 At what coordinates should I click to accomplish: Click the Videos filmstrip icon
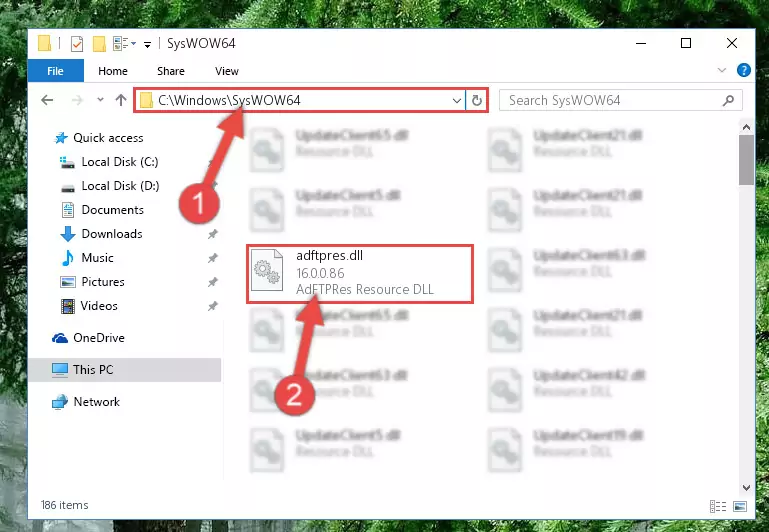tap(68, 306)
